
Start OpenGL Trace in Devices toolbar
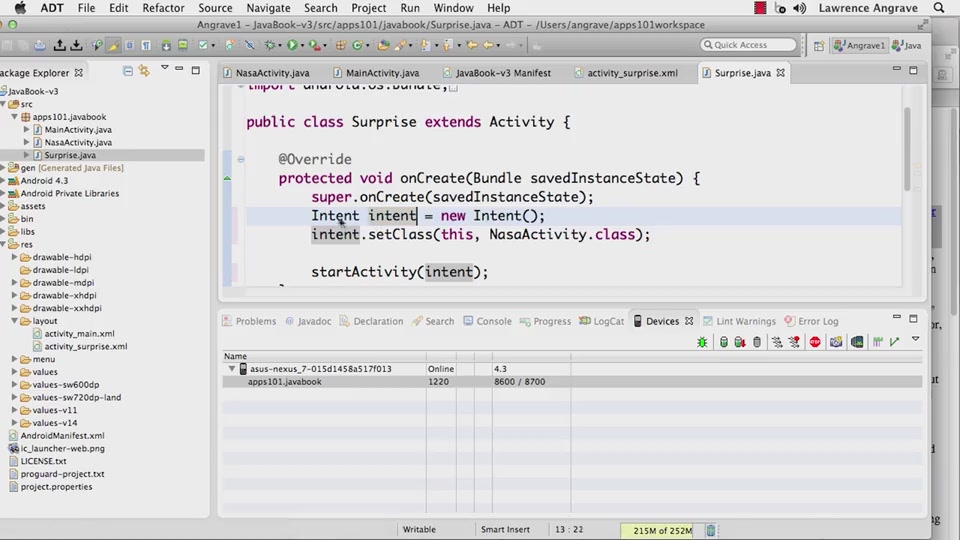click(894, 342)
